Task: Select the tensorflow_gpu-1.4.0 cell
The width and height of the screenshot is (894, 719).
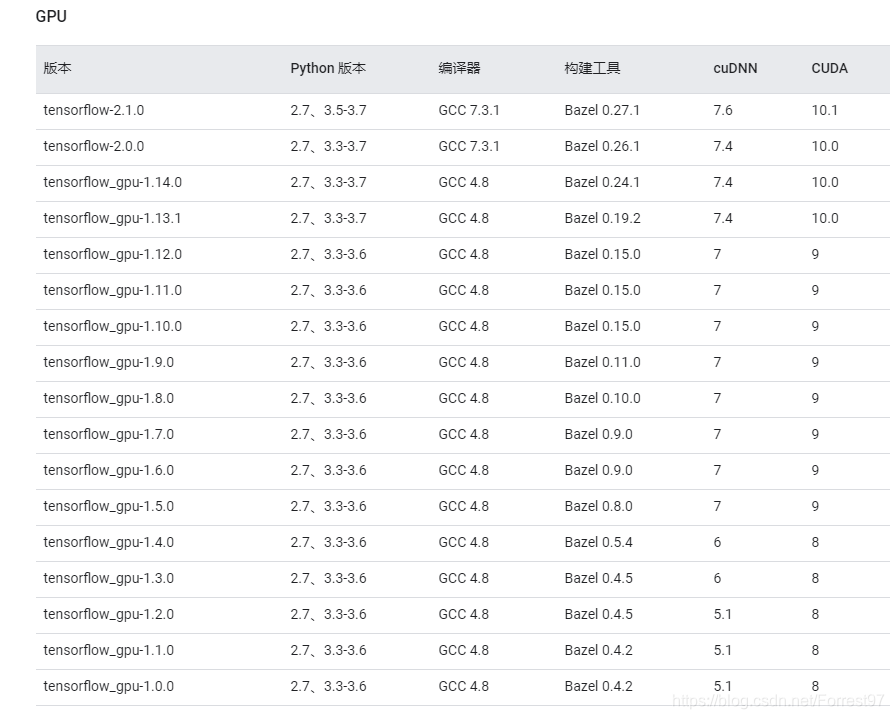Action: coord(108,542)
